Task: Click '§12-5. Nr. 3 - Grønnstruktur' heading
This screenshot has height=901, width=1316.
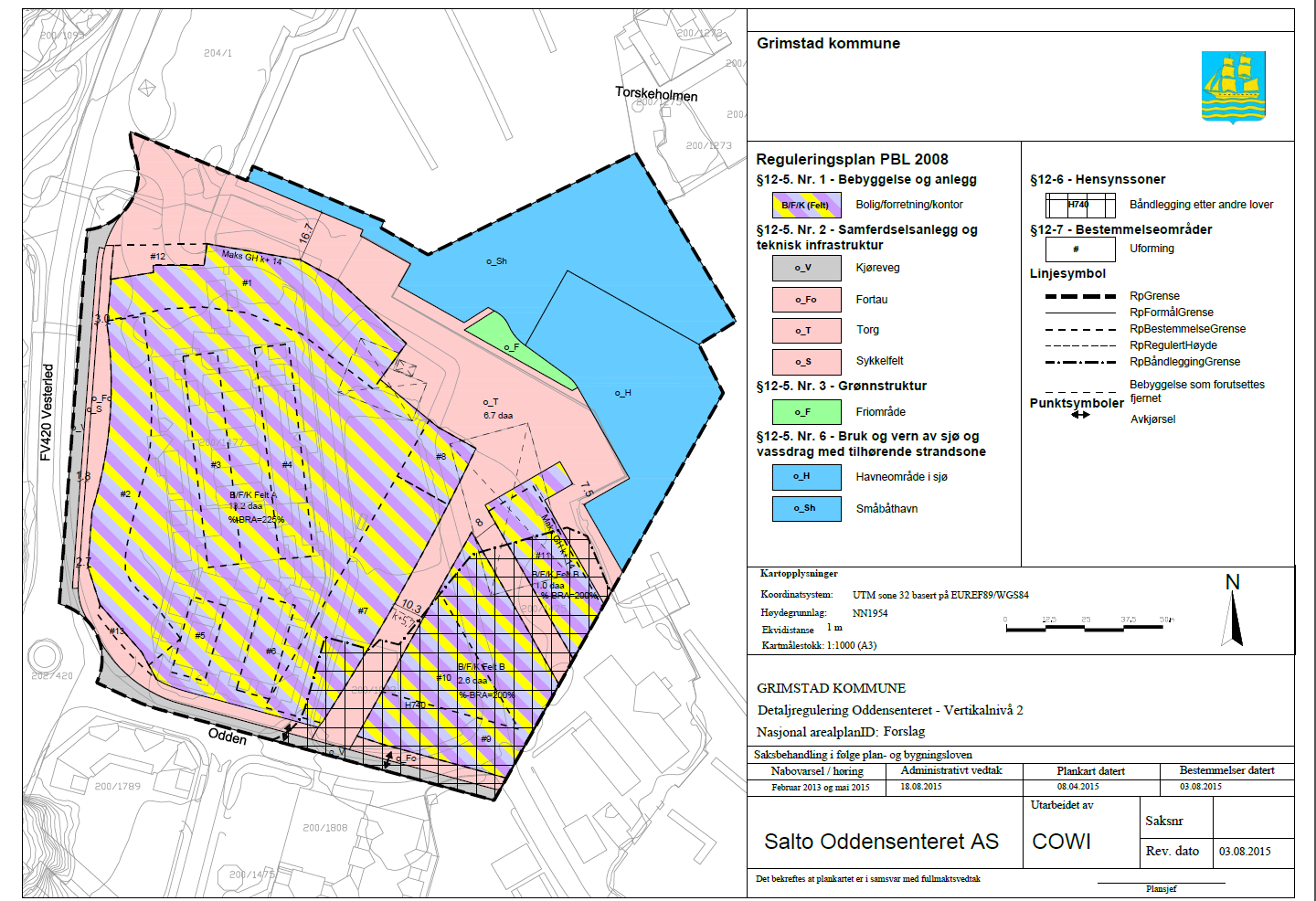Action: tap(841, 386)
